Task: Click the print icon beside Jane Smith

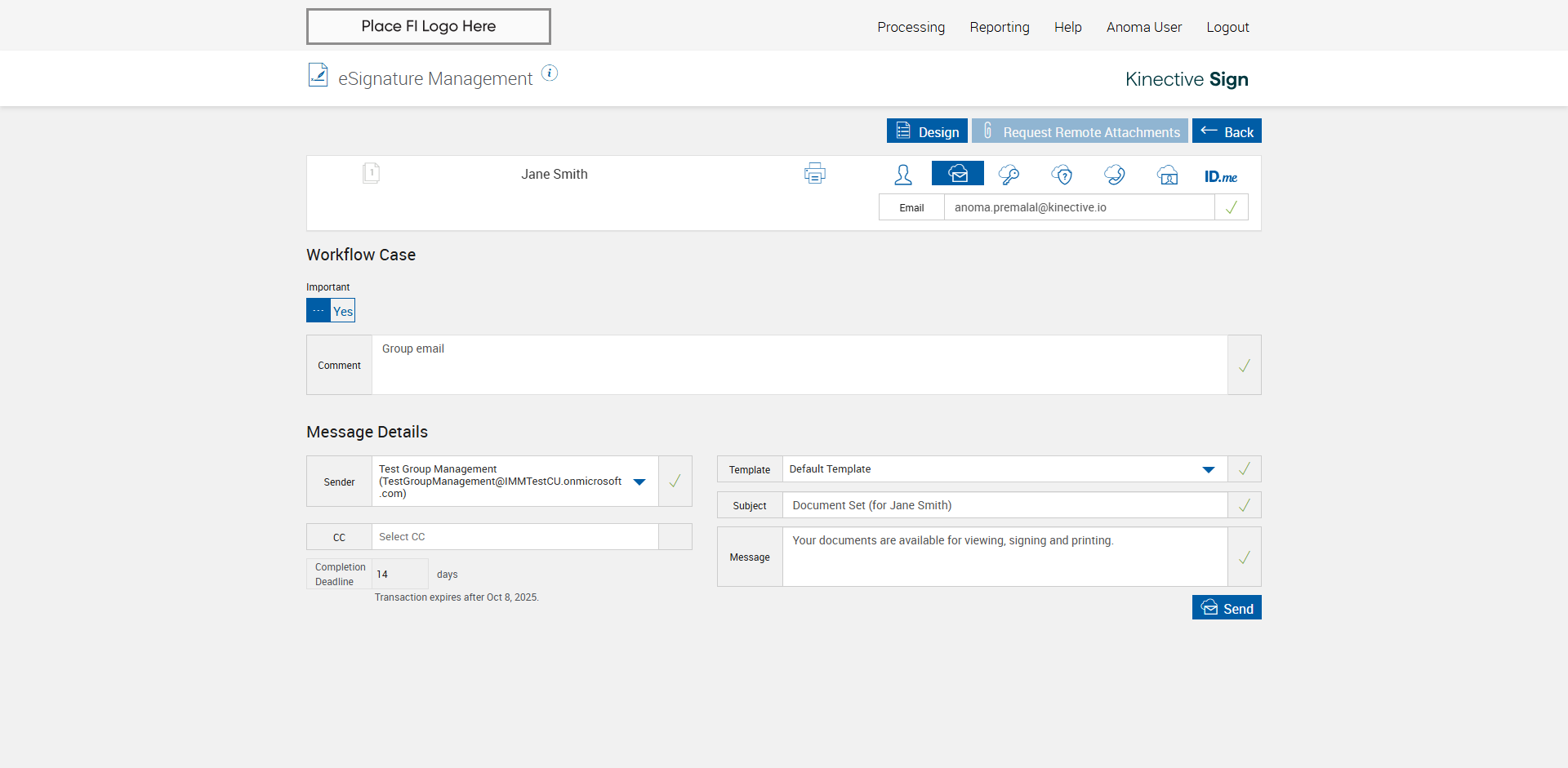Action: point(814,174)
